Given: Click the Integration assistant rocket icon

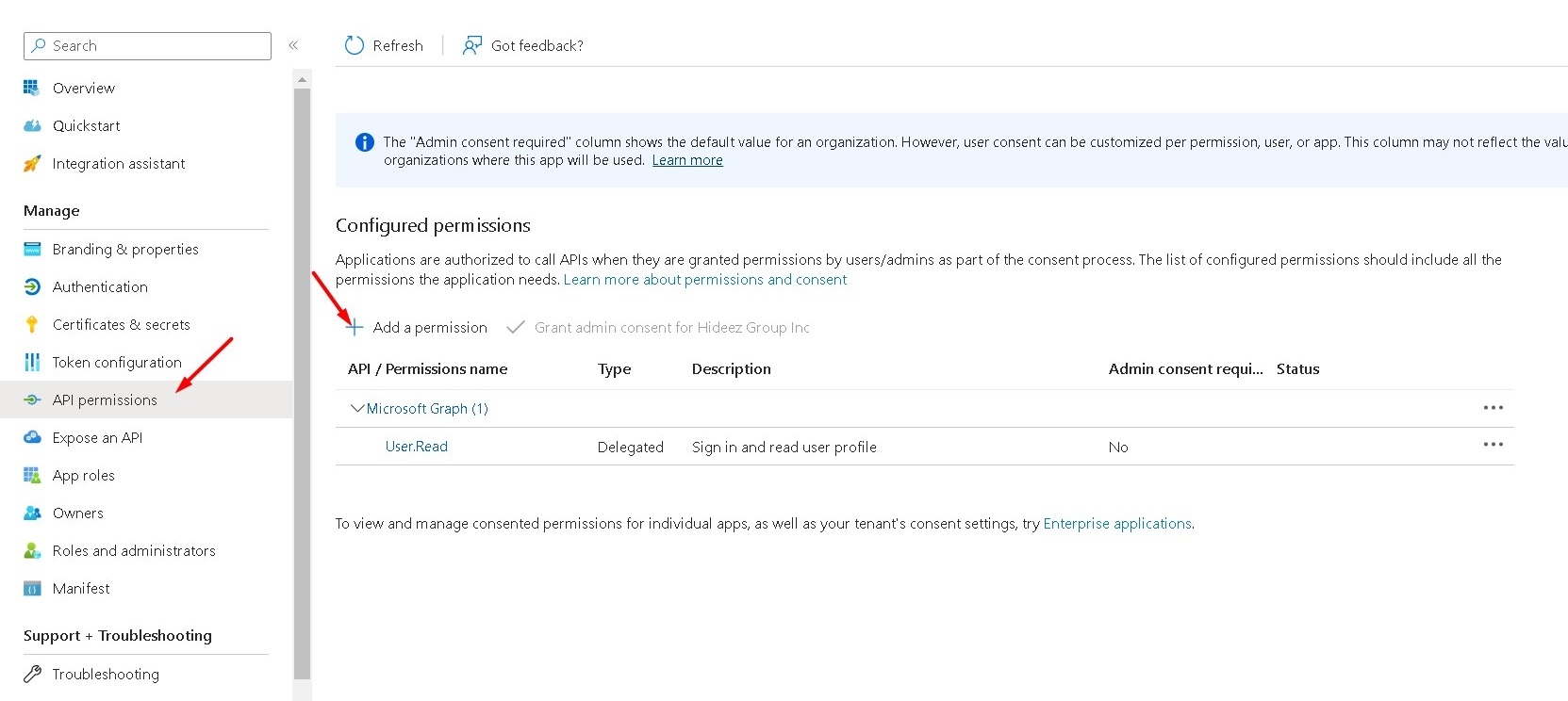Looking at the screenshot, I should (32, 163).
